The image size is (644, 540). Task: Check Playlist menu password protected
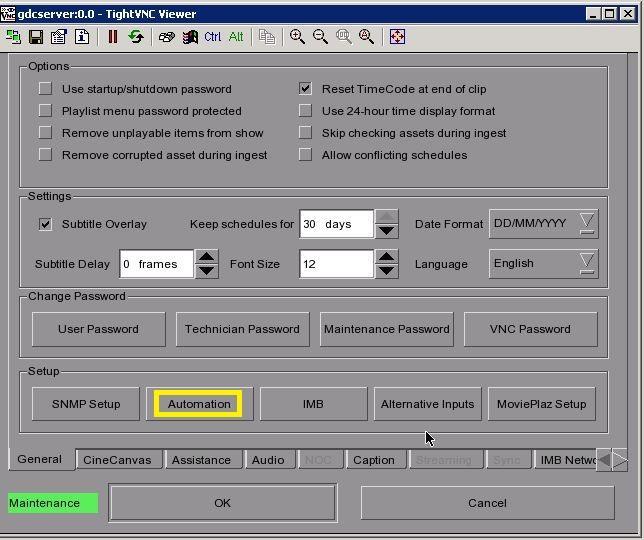click(x=45, y=111)
